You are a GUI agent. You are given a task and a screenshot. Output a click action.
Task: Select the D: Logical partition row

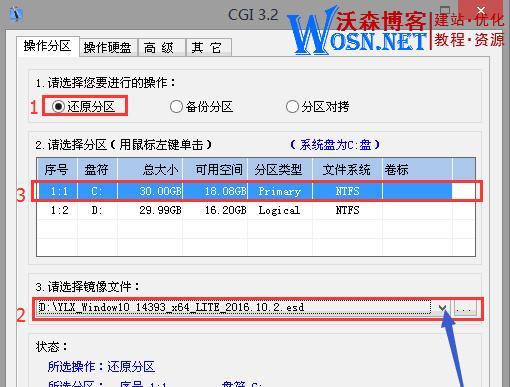(x=256, y=210)
